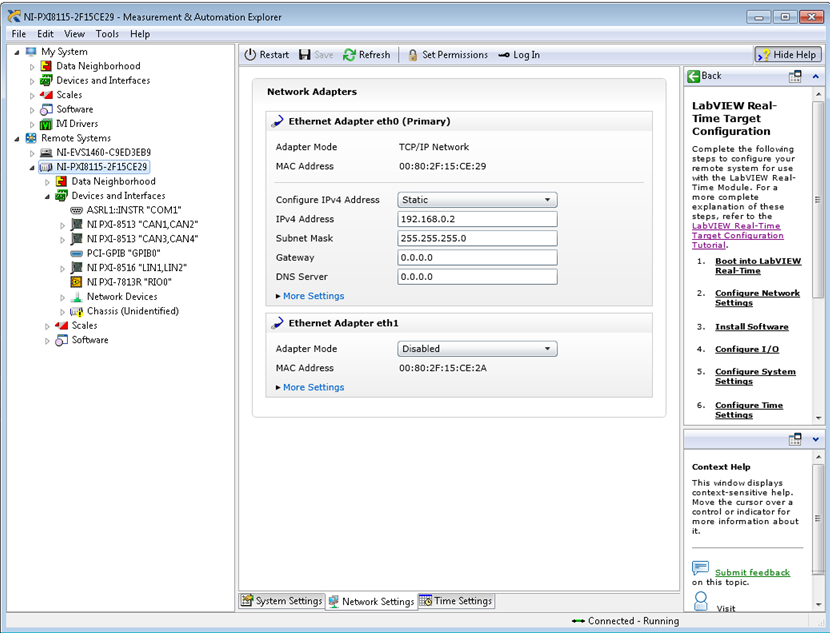The height and width of the screenshot is (633, 830).
Task: Click the NI PXI-7813R RIO0 icon
Action: pos(77,282)
